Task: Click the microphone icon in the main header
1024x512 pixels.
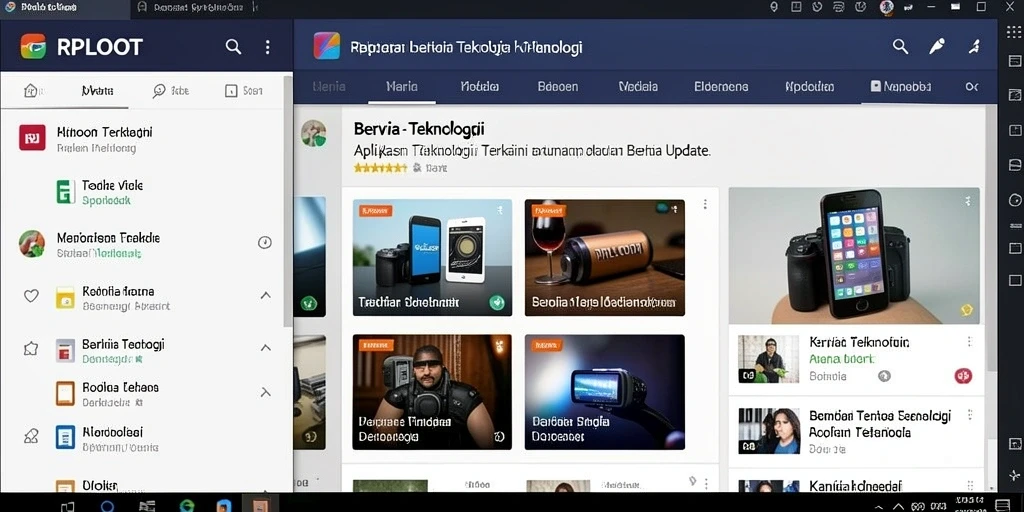Action: (936, 46)
